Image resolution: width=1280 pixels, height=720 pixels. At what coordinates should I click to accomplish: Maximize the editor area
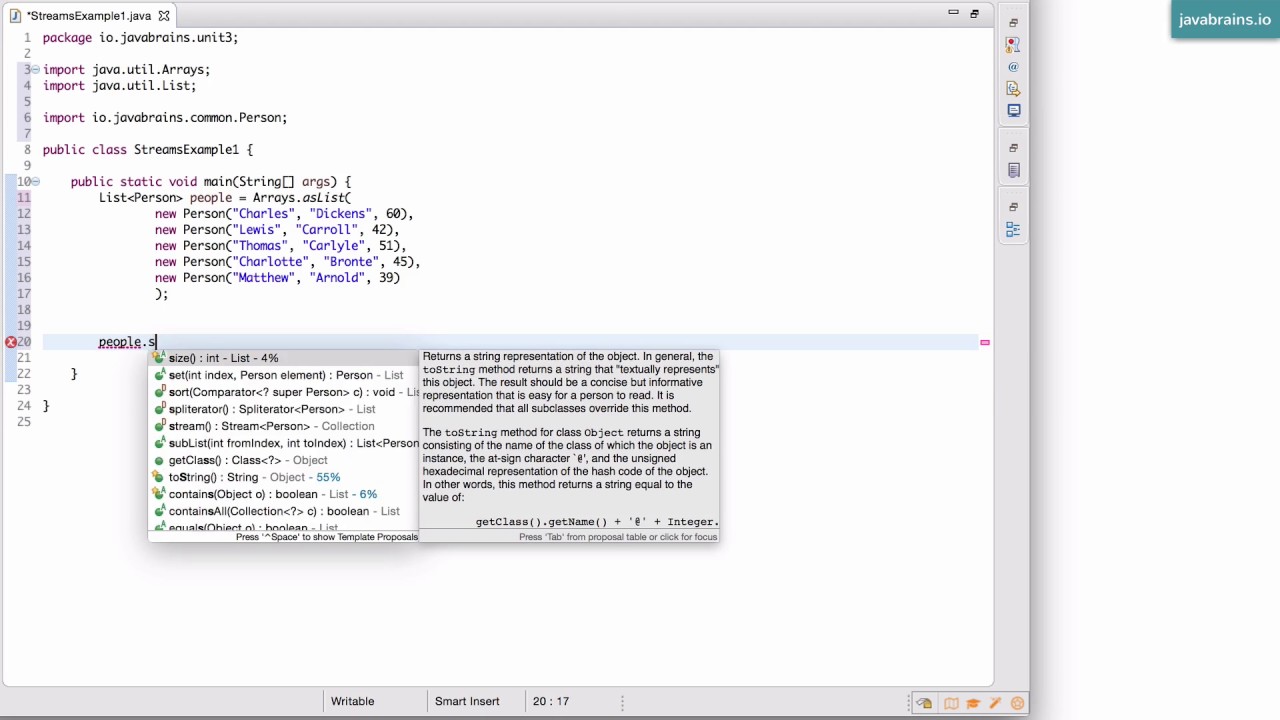point(974,13)
